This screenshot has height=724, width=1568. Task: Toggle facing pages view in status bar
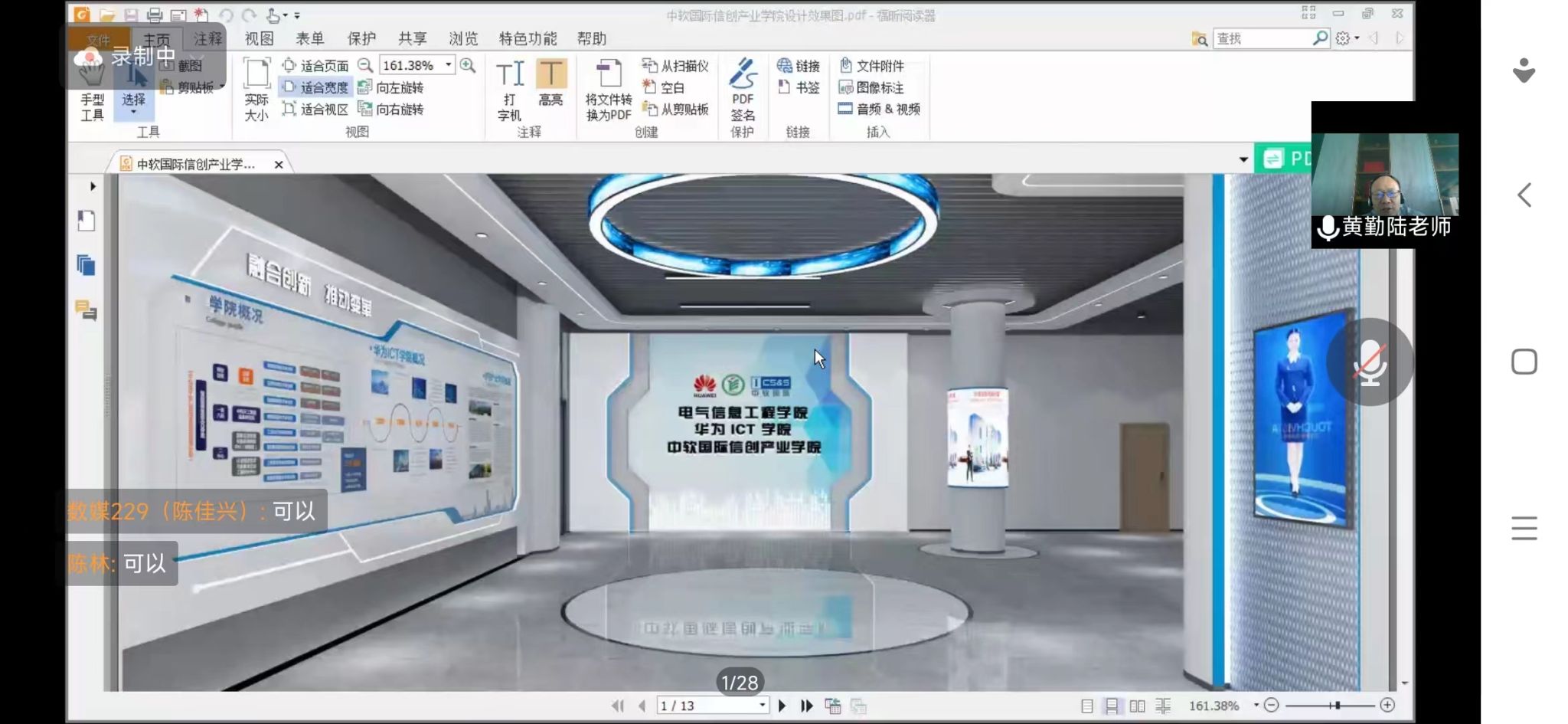coord(1137,706)
